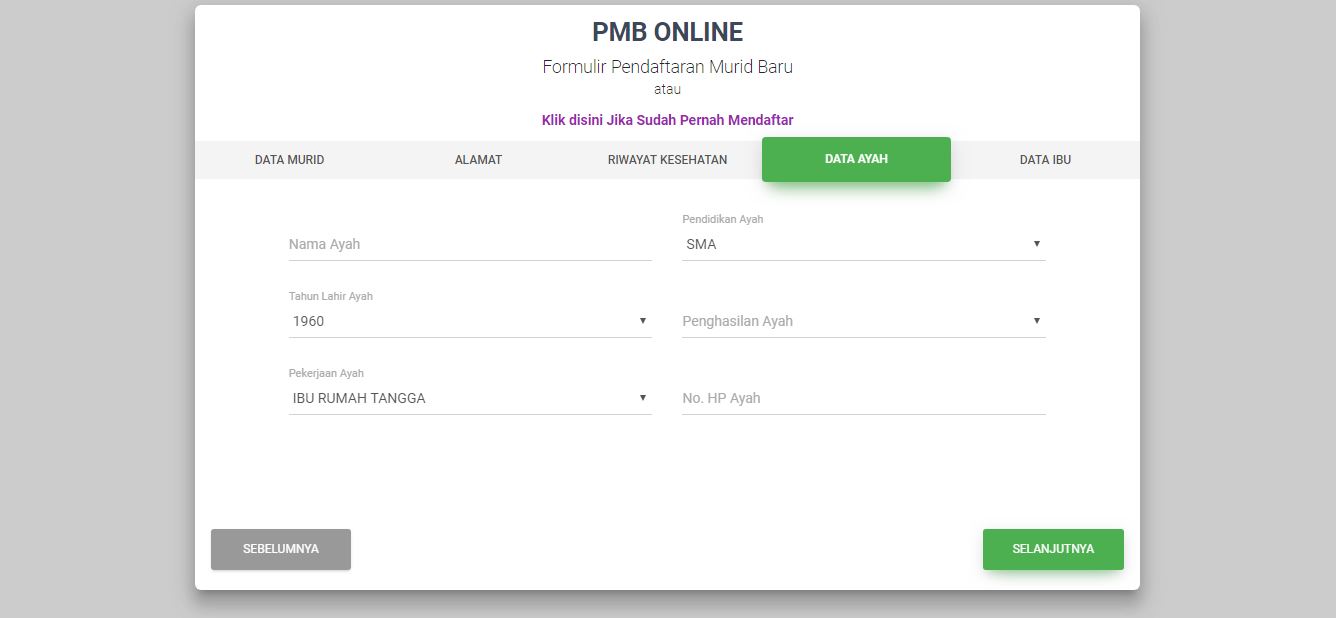Select the Data Ayah tab
The image size is (1336, 618).
tap(856, 159)
